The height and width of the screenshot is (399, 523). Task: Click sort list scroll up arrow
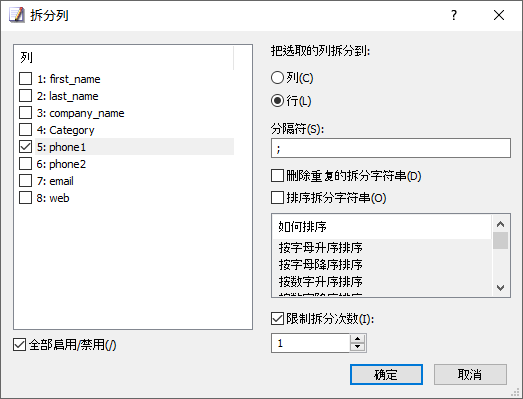[x=500, y=224]
